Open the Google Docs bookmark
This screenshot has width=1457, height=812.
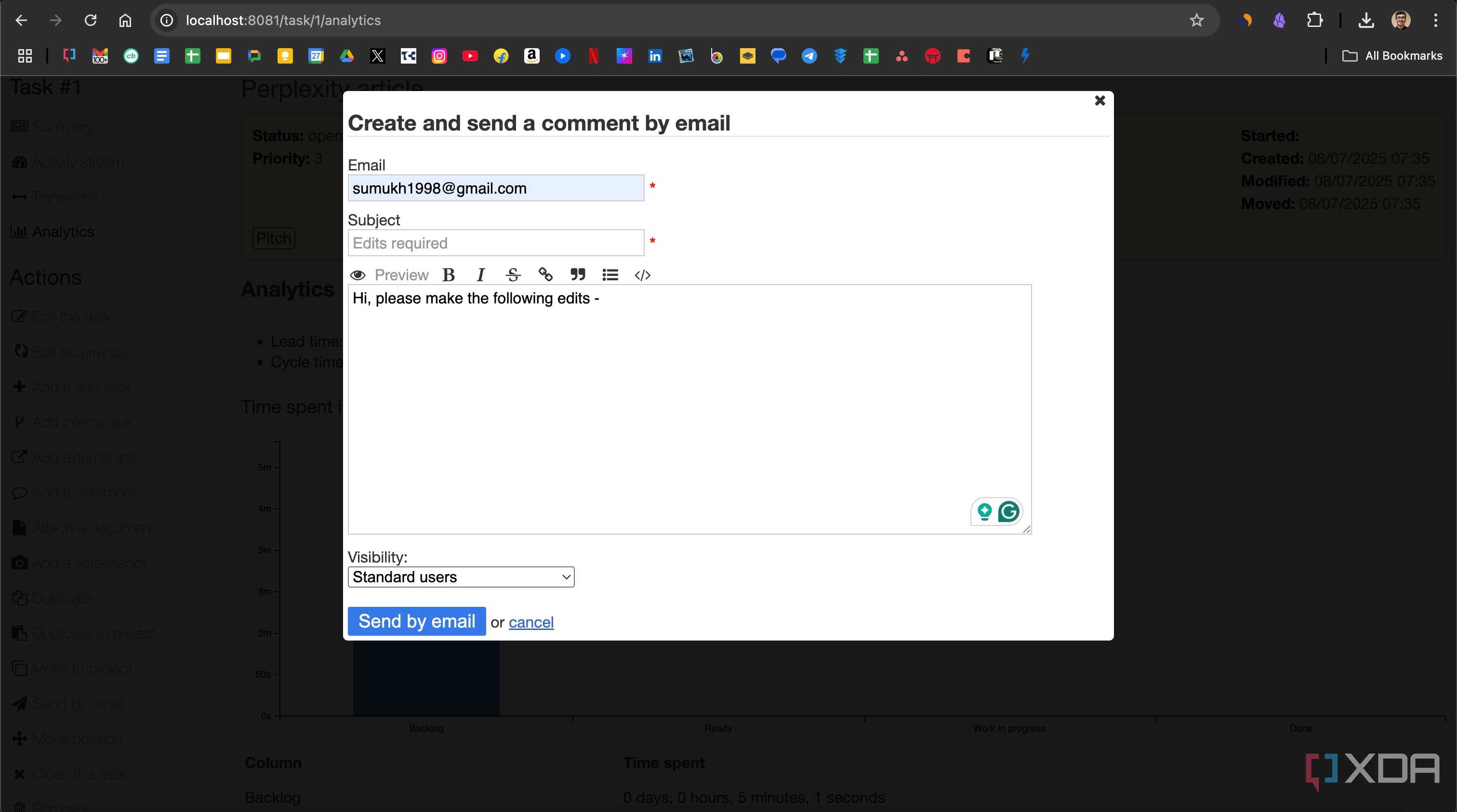coord(162,55)
